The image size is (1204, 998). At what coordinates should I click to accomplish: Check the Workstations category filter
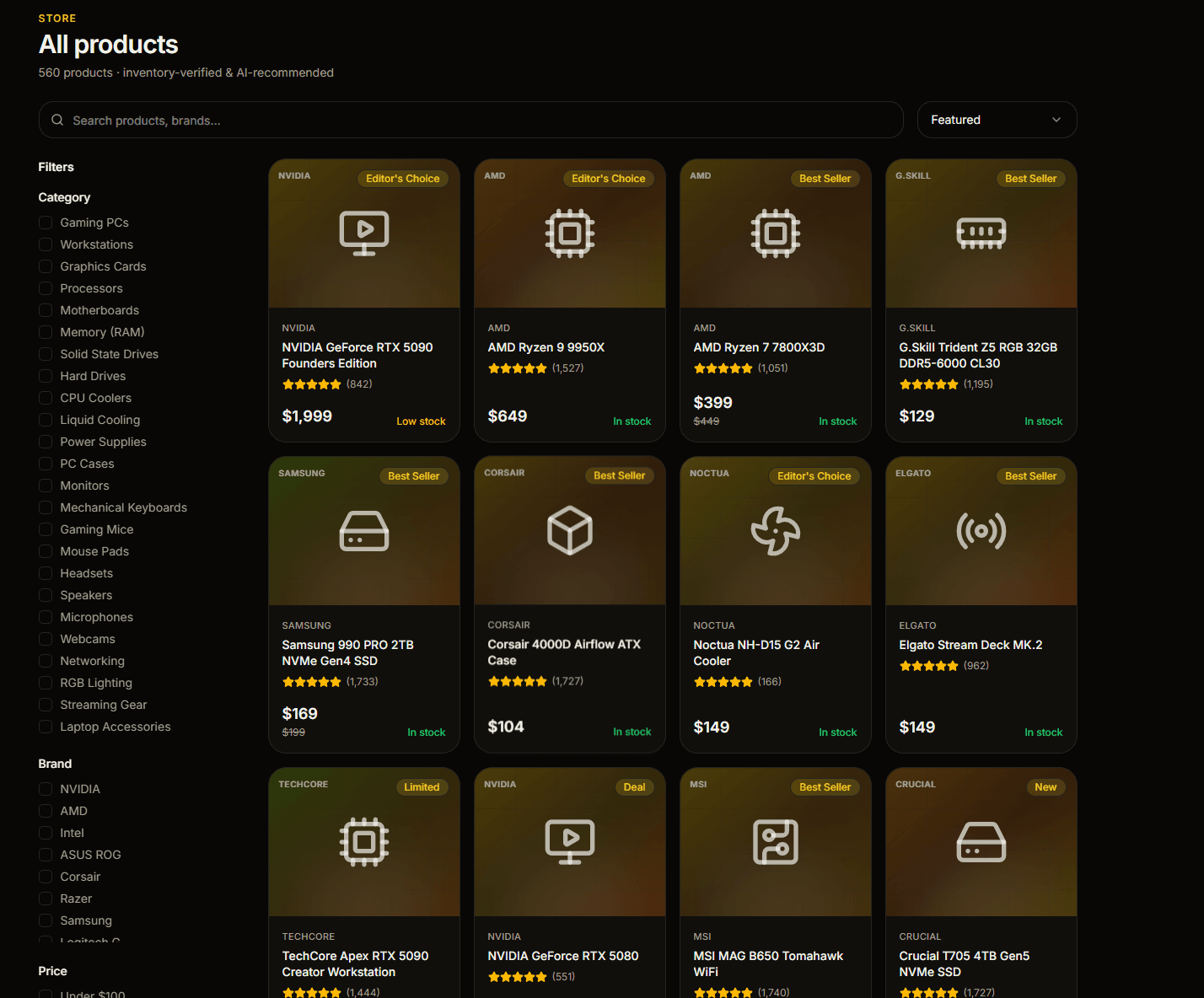46,244
